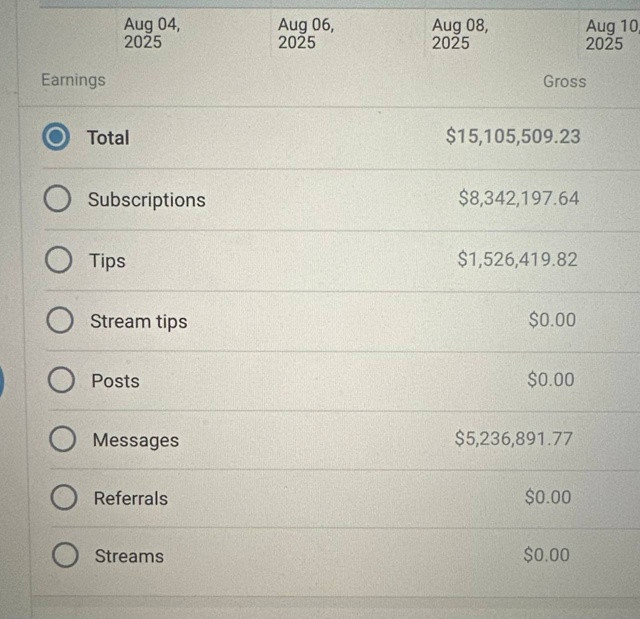The width and height of the screenshot is (640, 619).
Task: Choose the Referrals radio option
Action: pyautogui.click(x=64, y=497)
